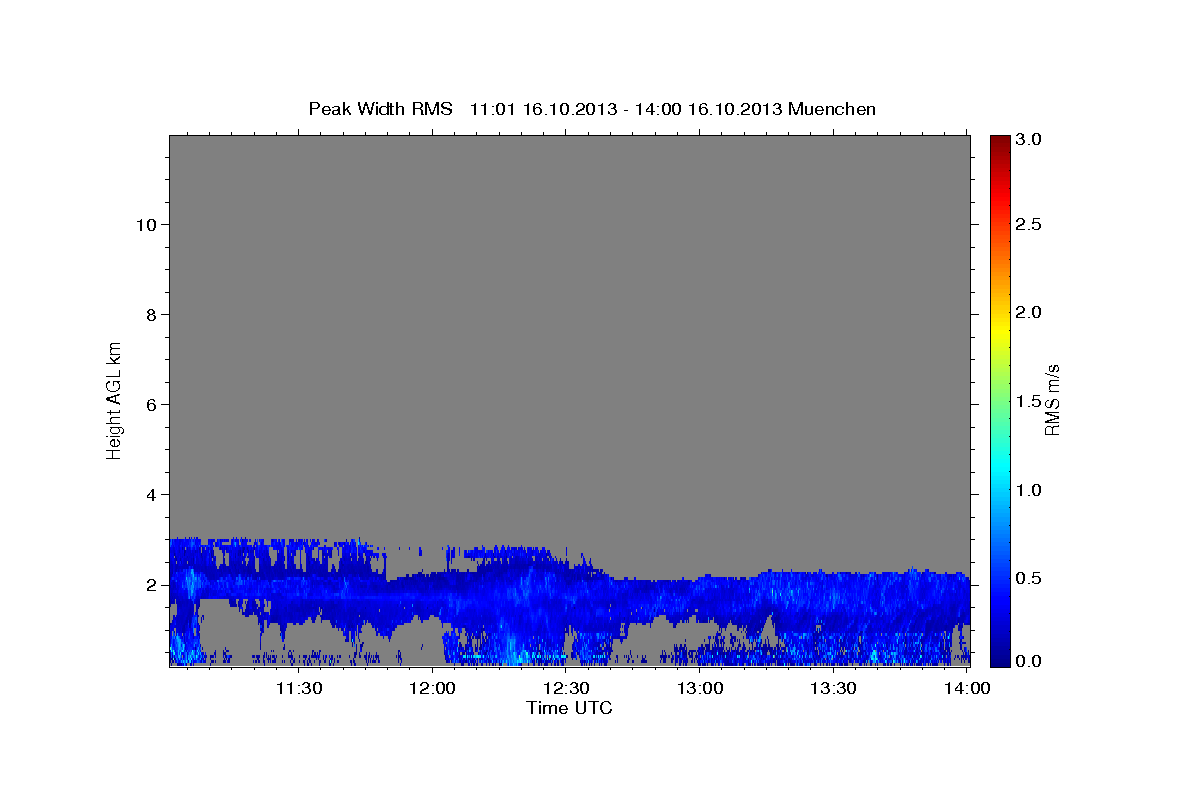Image resolution: width=1200 pixels, height=800 pixels.
Task: Click the colorbar value 0.5
Action: [x=1030, y=578]
